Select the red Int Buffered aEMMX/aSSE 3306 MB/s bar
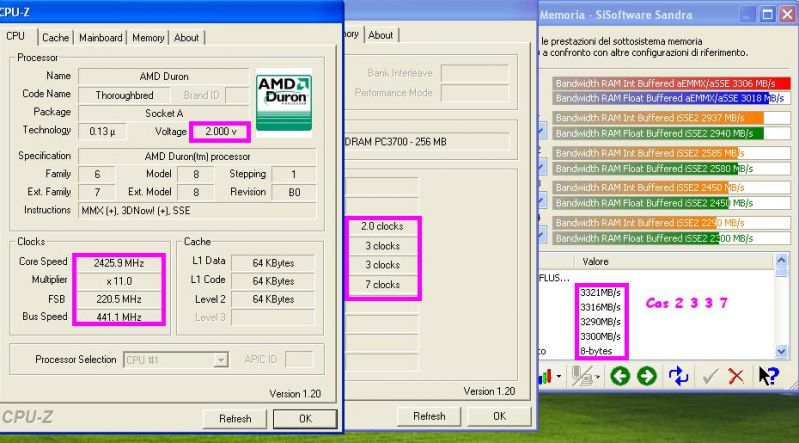This screenshot has width=799, height=443. coord(672,84)
